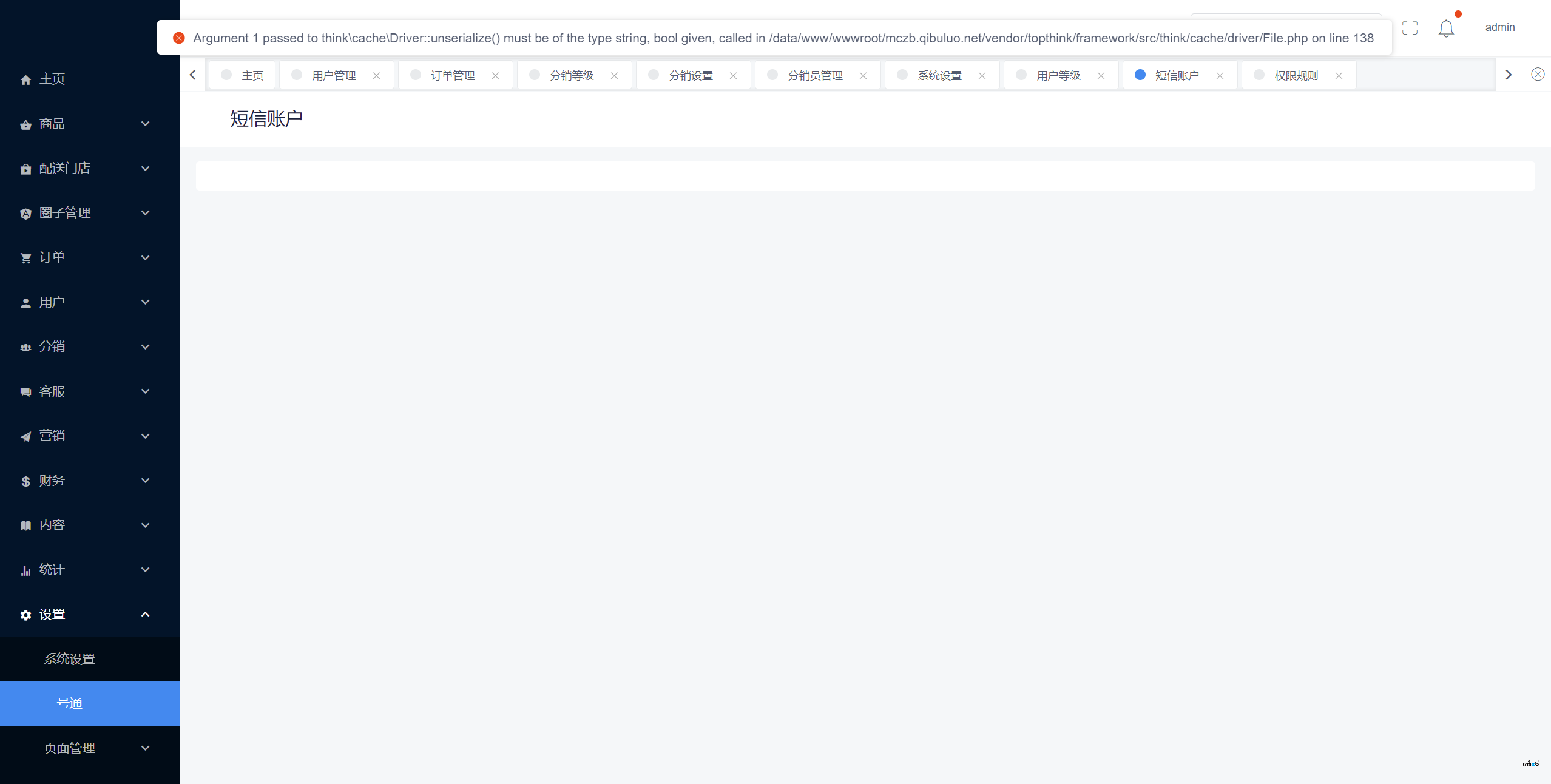Expand the 客服 menu chevron

(145, 391)
